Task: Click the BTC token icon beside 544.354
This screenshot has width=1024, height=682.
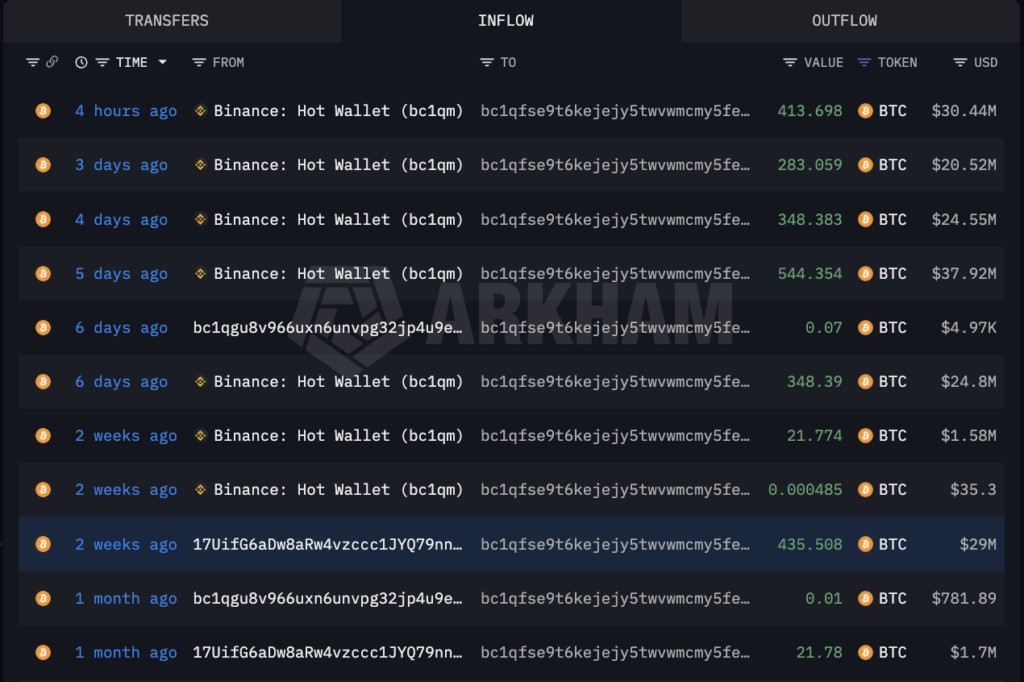Action: tap(865, 274)
